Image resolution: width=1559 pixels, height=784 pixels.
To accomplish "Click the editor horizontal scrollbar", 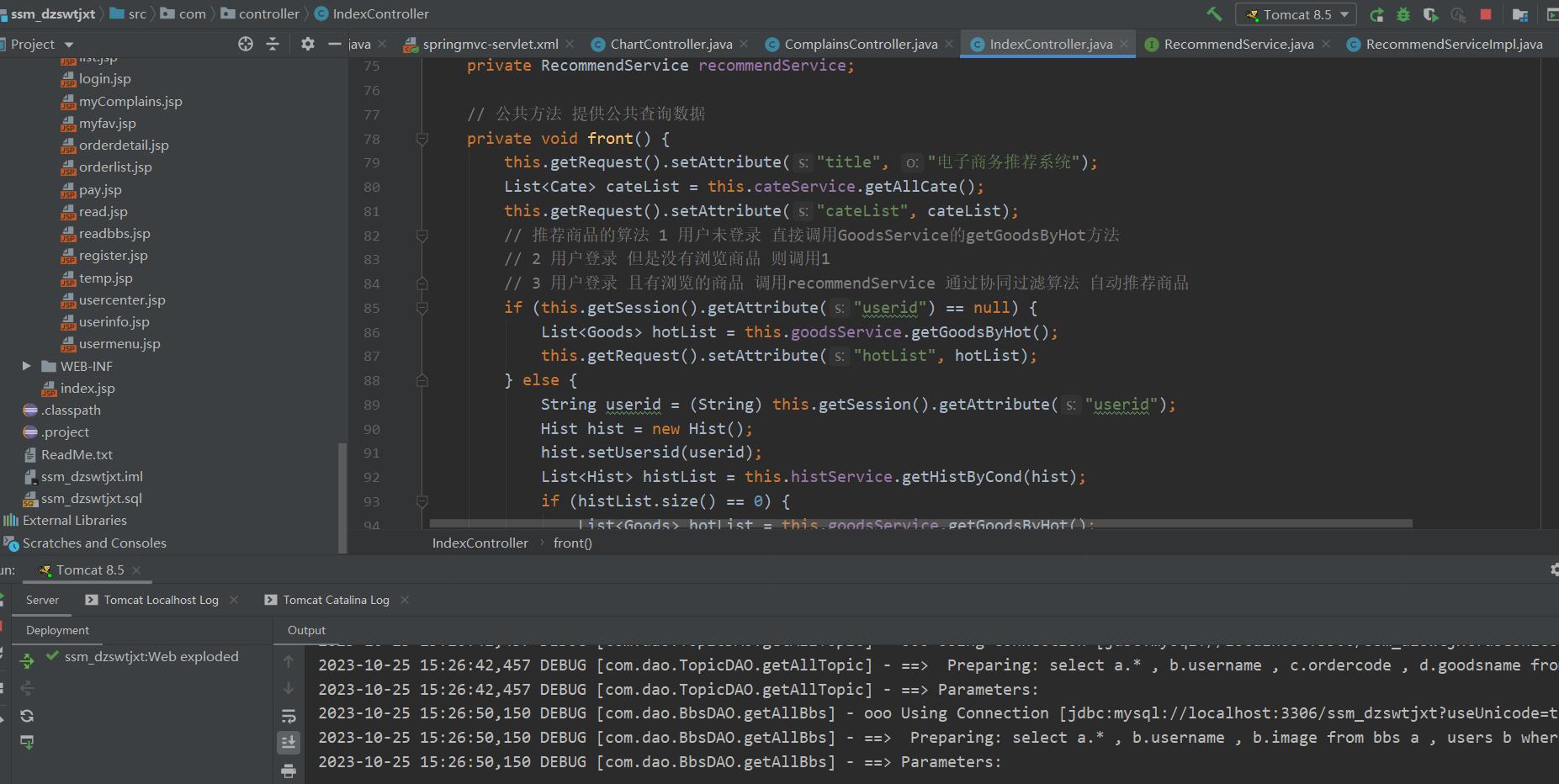I will click(922, 523).
